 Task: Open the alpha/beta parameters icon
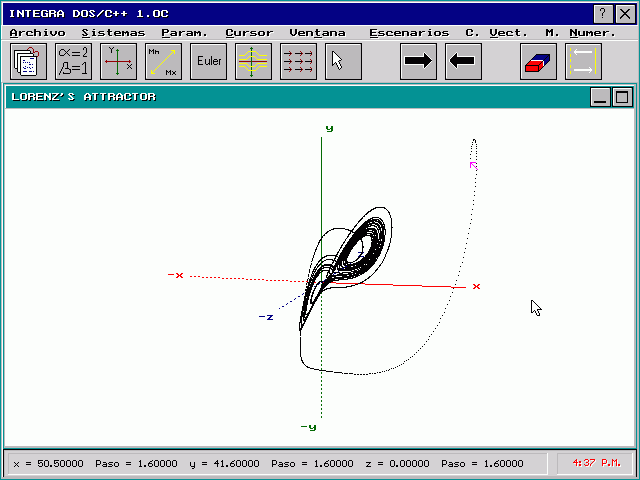73,61
